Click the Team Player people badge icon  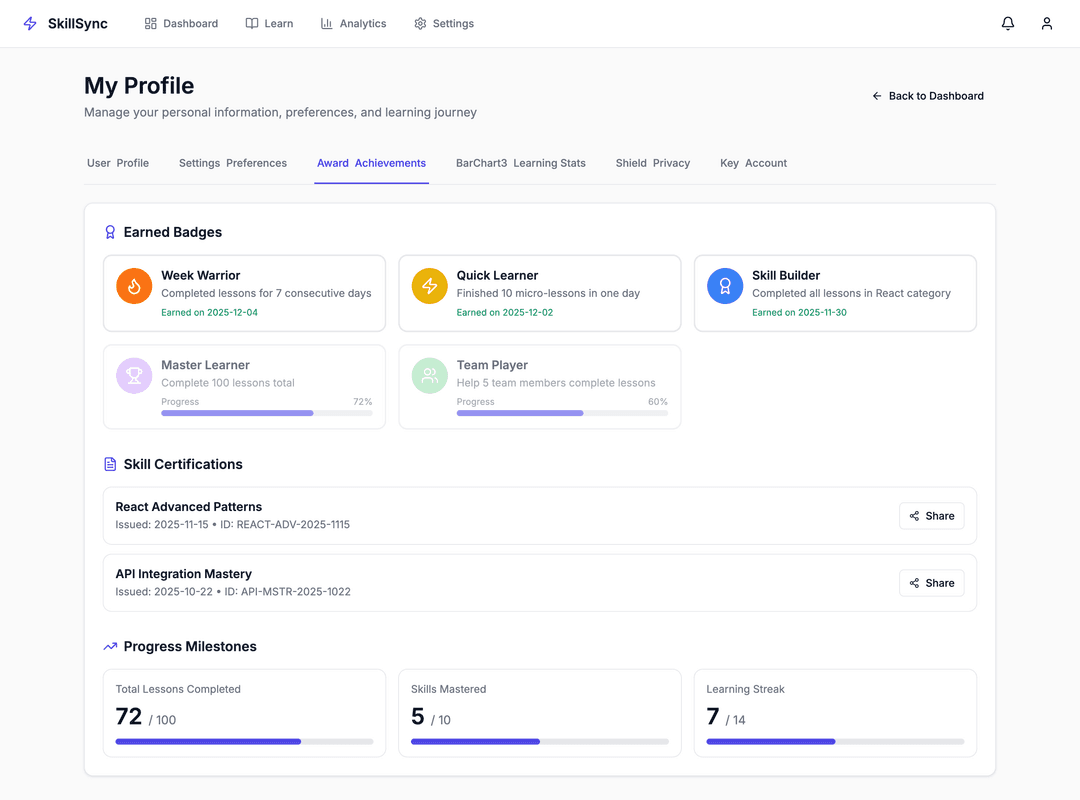(x=430, y=376)
